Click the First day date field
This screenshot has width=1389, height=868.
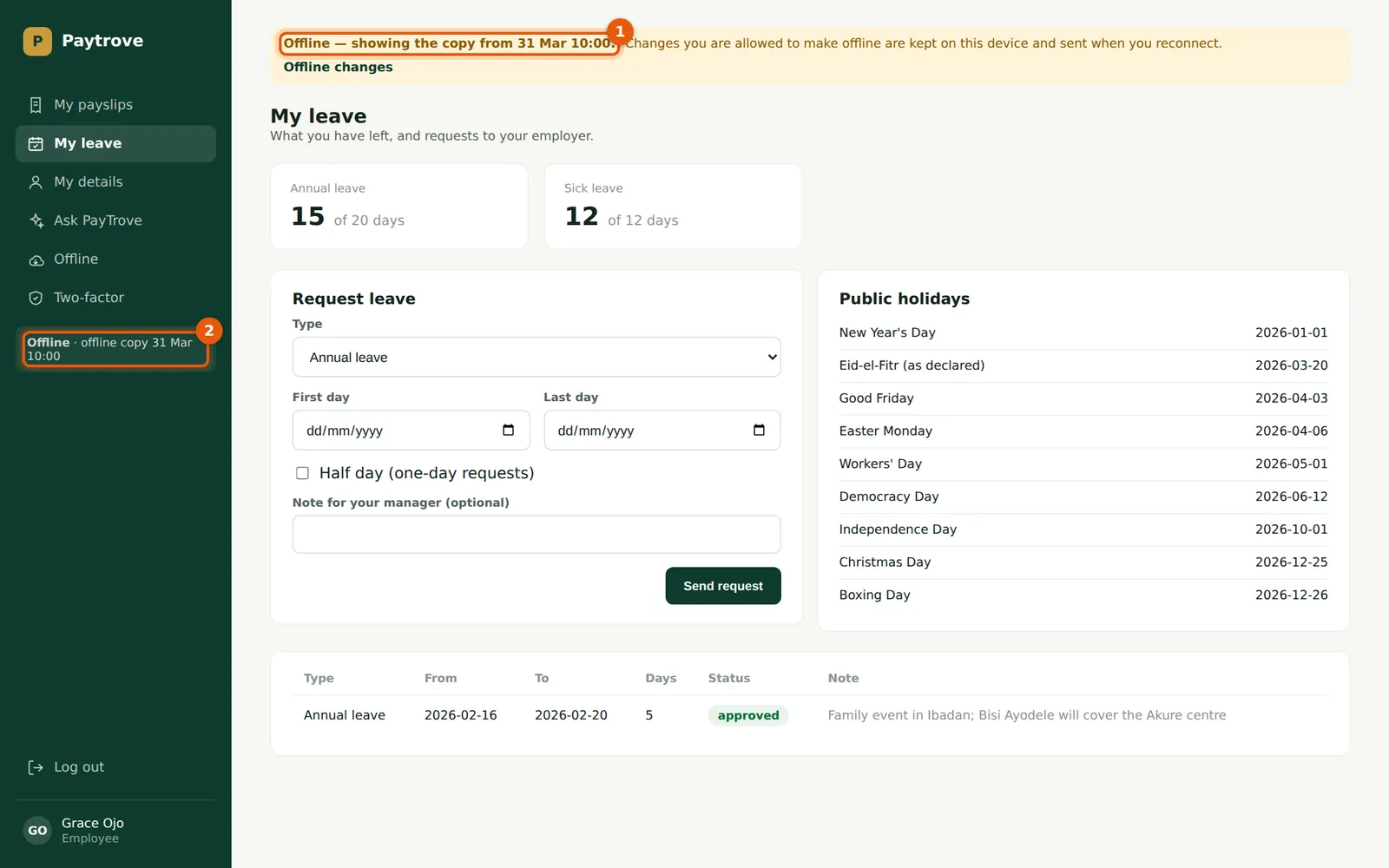pos(411,430)
